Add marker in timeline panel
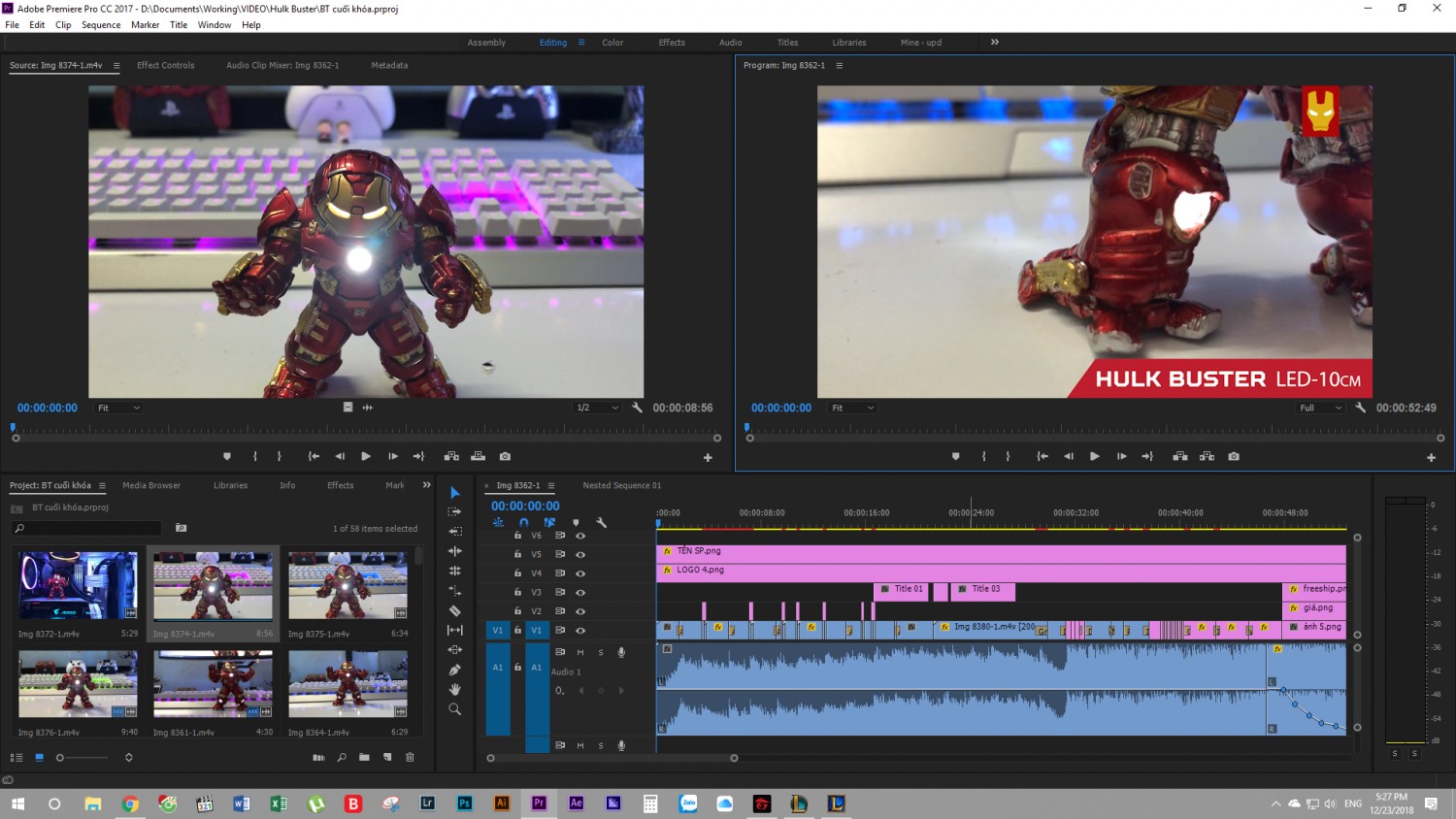 pos(576,522)
